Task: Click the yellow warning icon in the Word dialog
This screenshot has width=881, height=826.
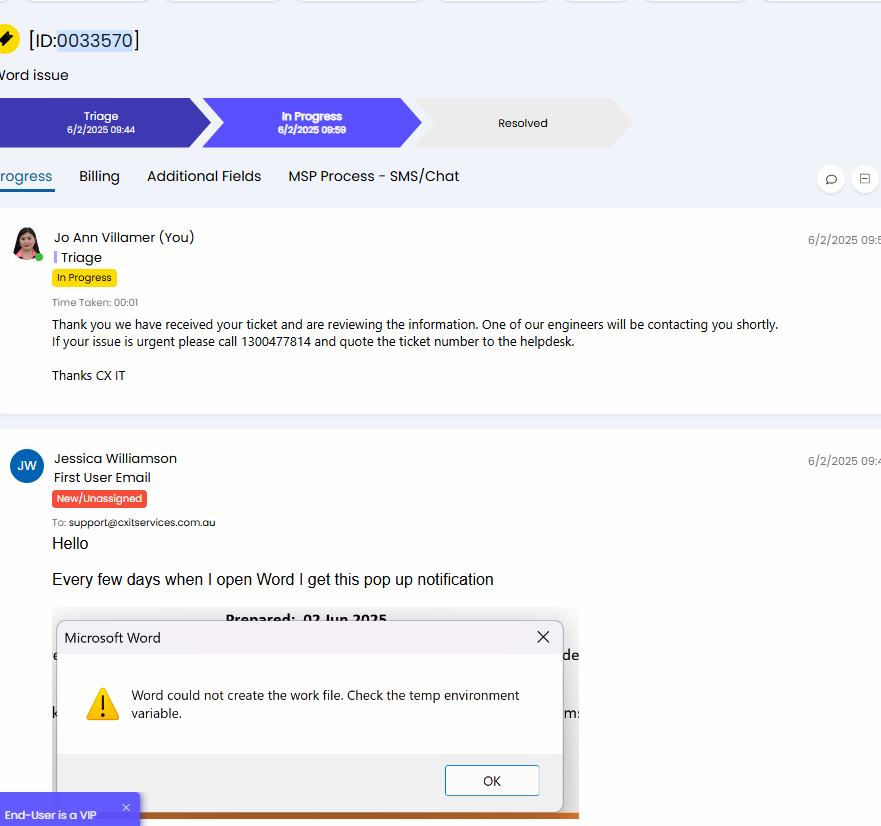Action: pos(103,704)
